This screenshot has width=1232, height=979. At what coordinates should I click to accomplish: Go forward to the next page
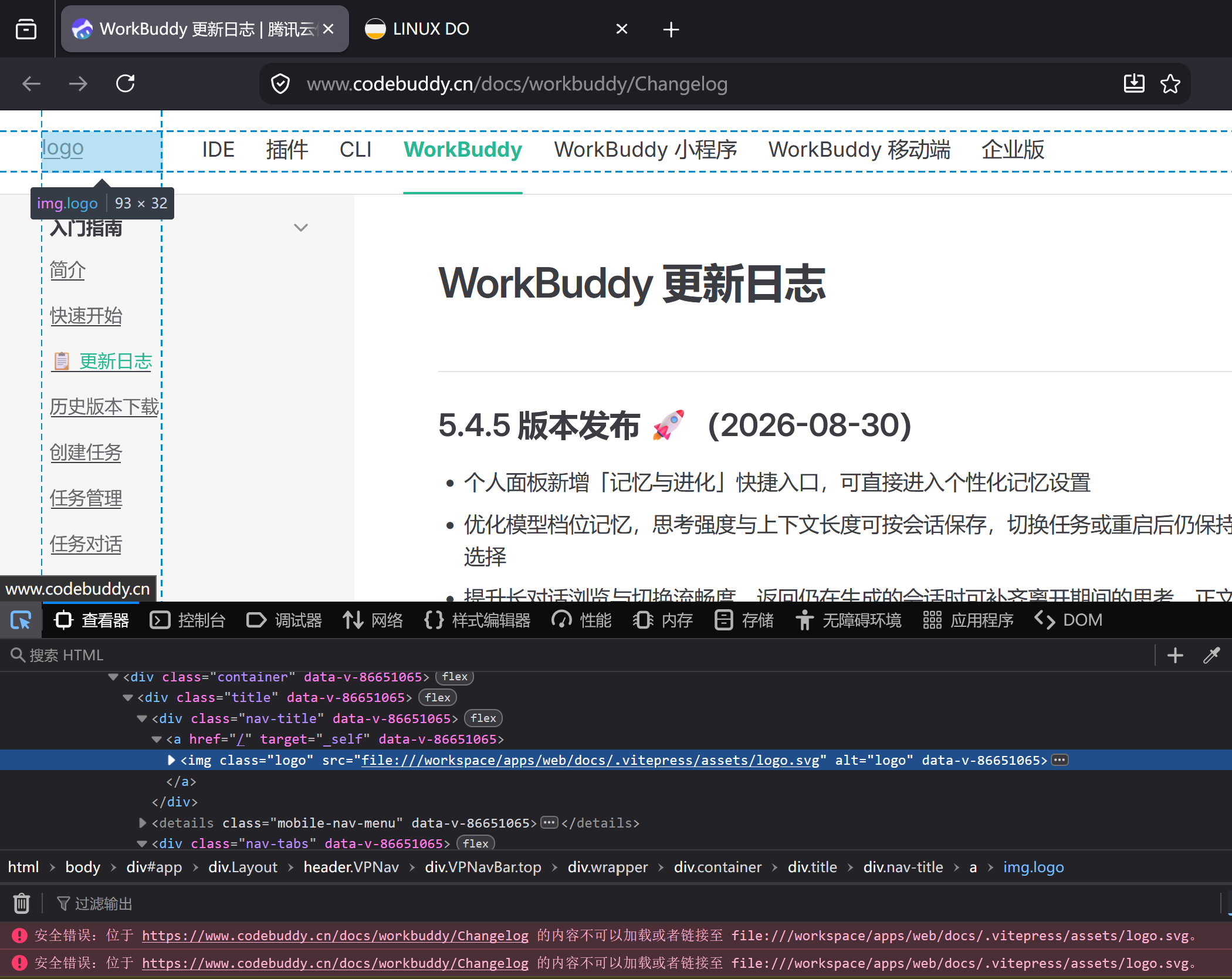(78, 84)
